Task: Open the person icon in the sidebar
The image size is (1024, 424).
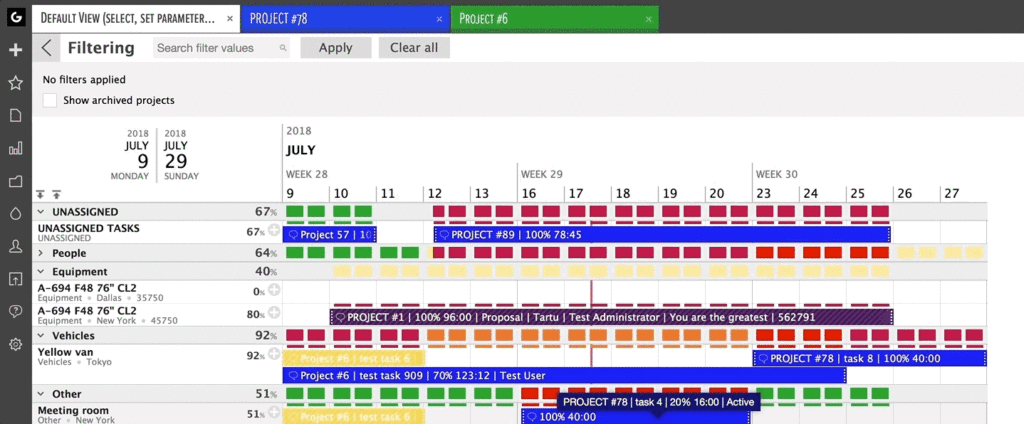Action: tap(16, 246)
